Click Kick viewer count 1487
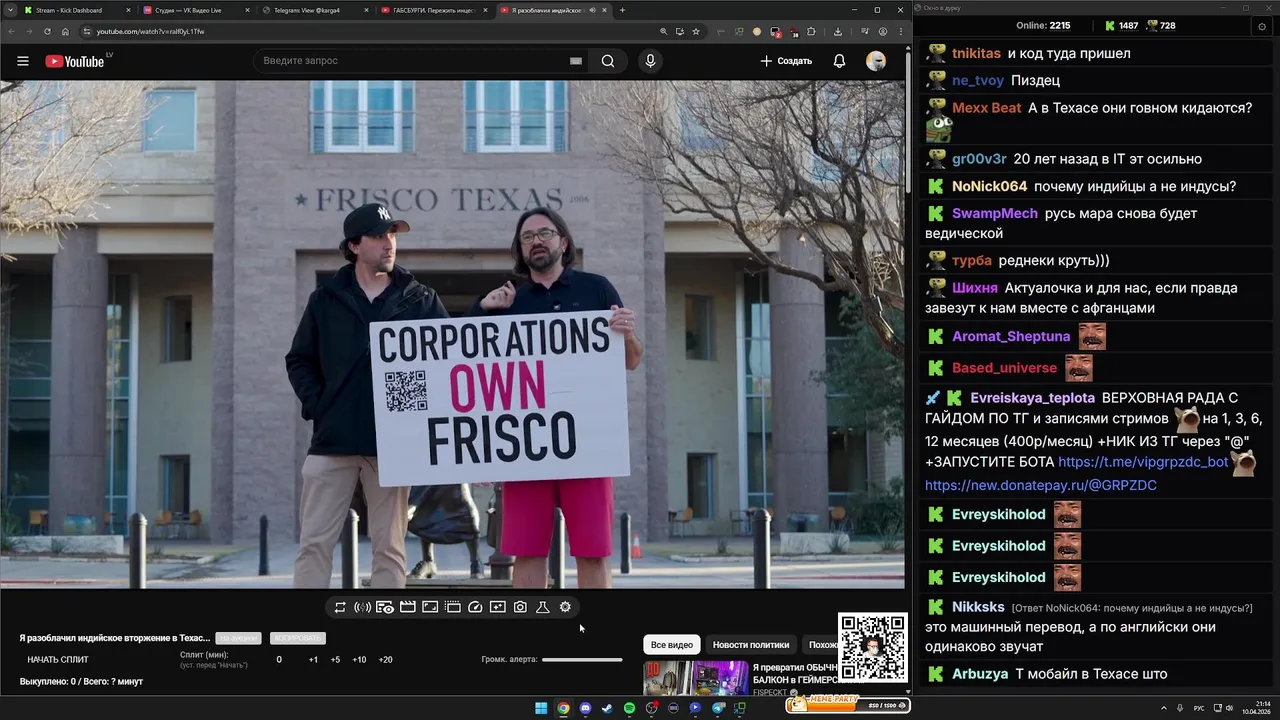This screenshot has height=720, width=1280. pyautogui.click(x=1120, y=26)
